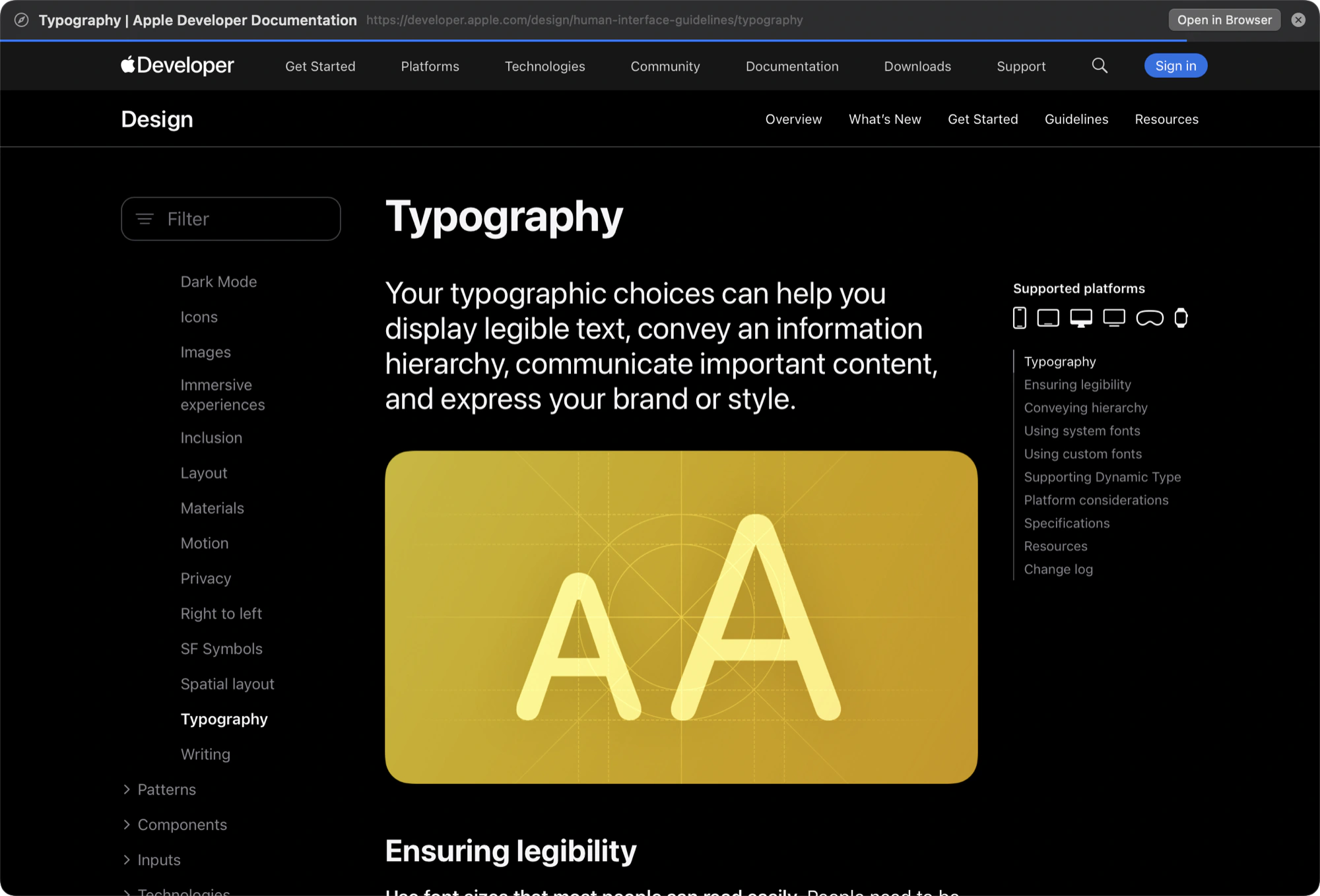The image size is (1320, 896).
Task: Click the Sign in button
Action: pos(1175,65)
